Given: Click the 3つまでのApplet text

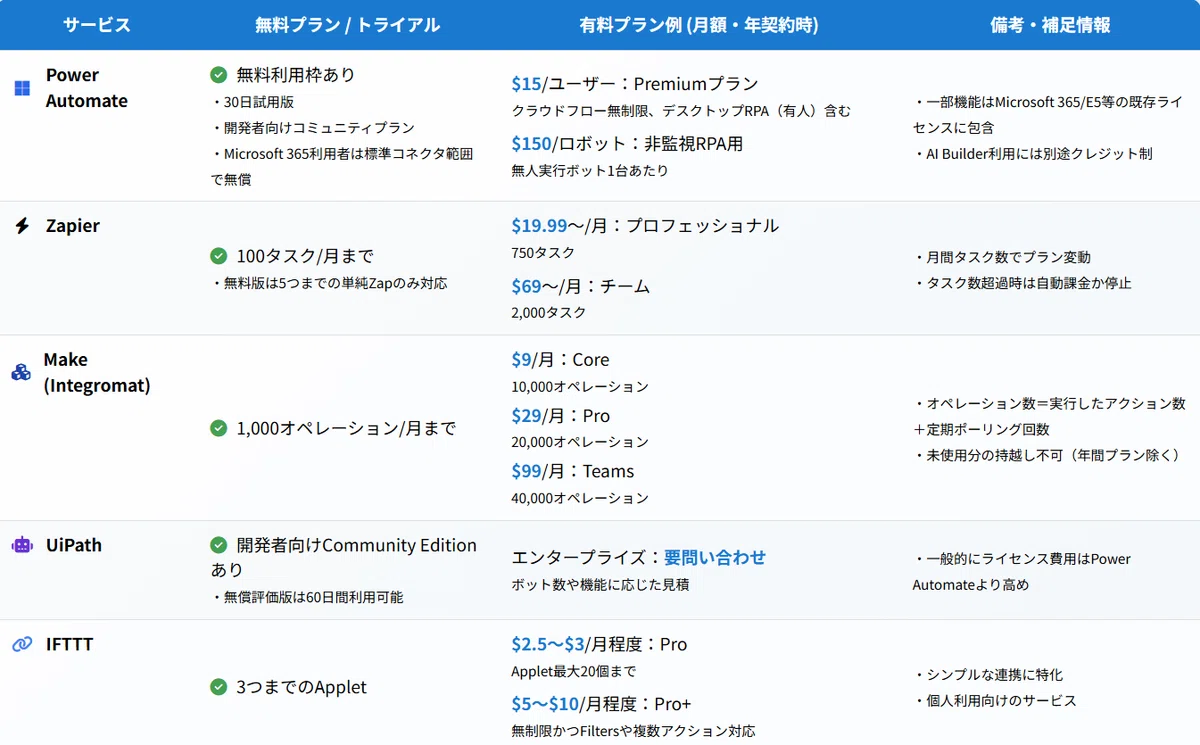Looking at the screenshot, I should pyautogui.click(x=301, y=687).
